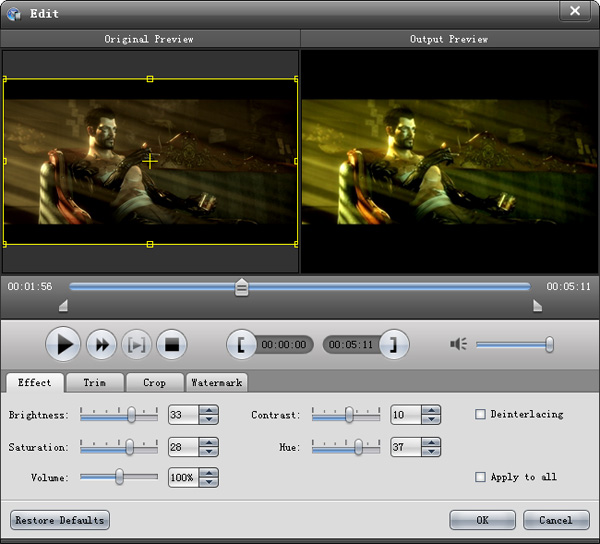This screenshot has width=600, height=544.
Task: Click the Cancel button
Action: pyautogui.click(x=556, y=520)
